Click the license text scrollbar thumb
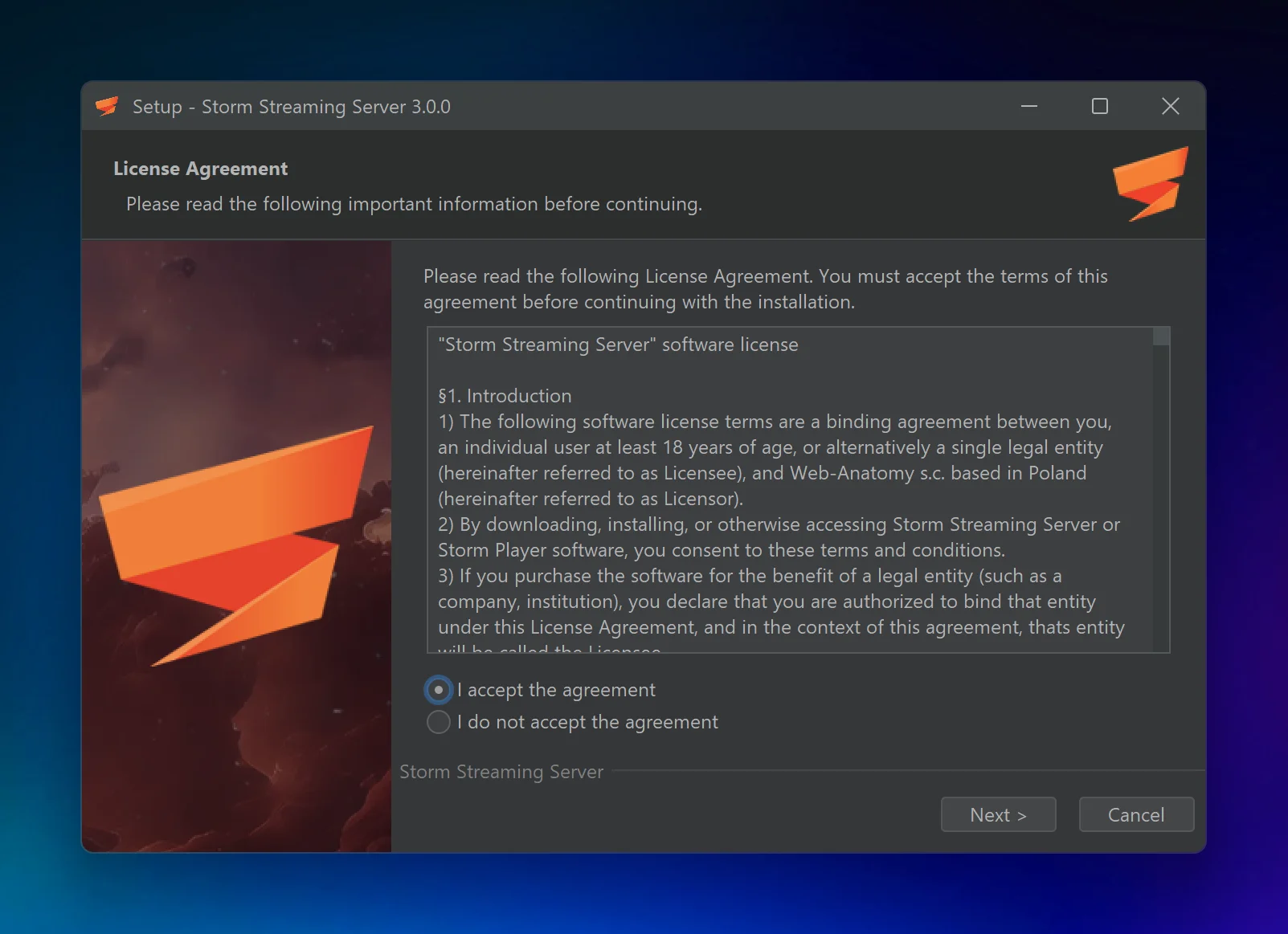The height and width of the screenshot is (934, 1288). [x=1160, y=336]
